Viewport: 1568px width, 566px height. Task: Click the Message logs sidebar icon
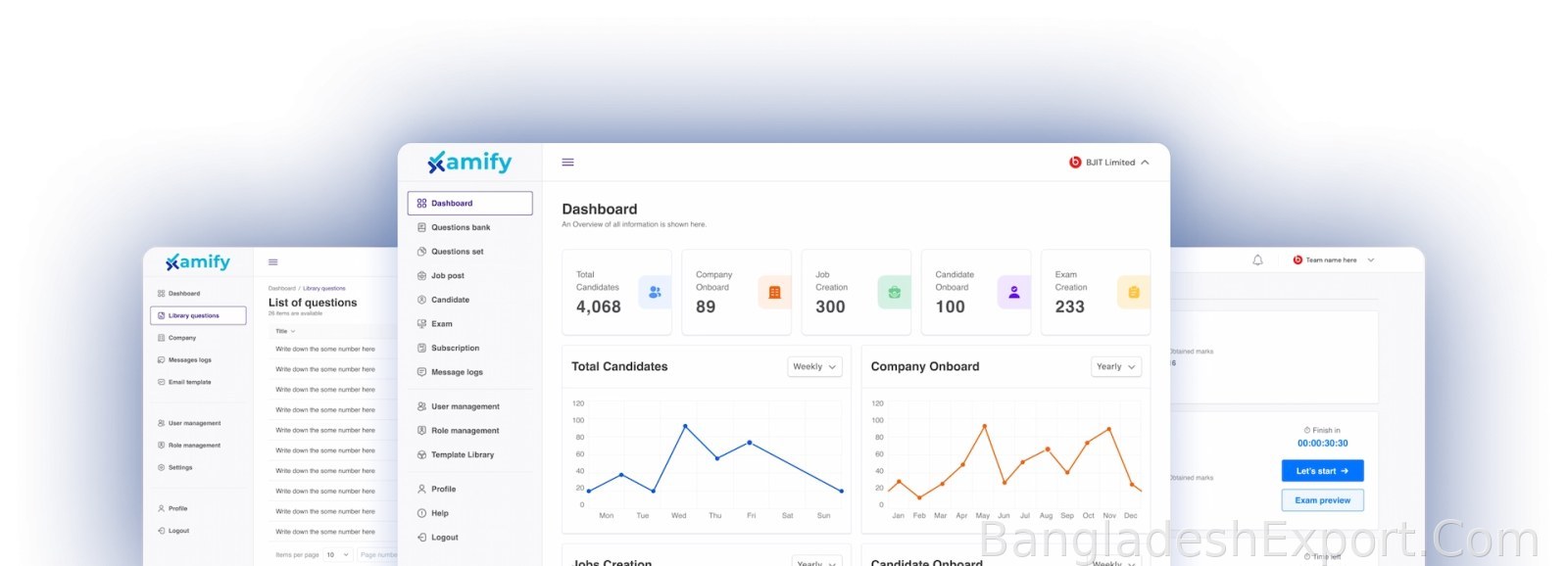coord(421,372)
